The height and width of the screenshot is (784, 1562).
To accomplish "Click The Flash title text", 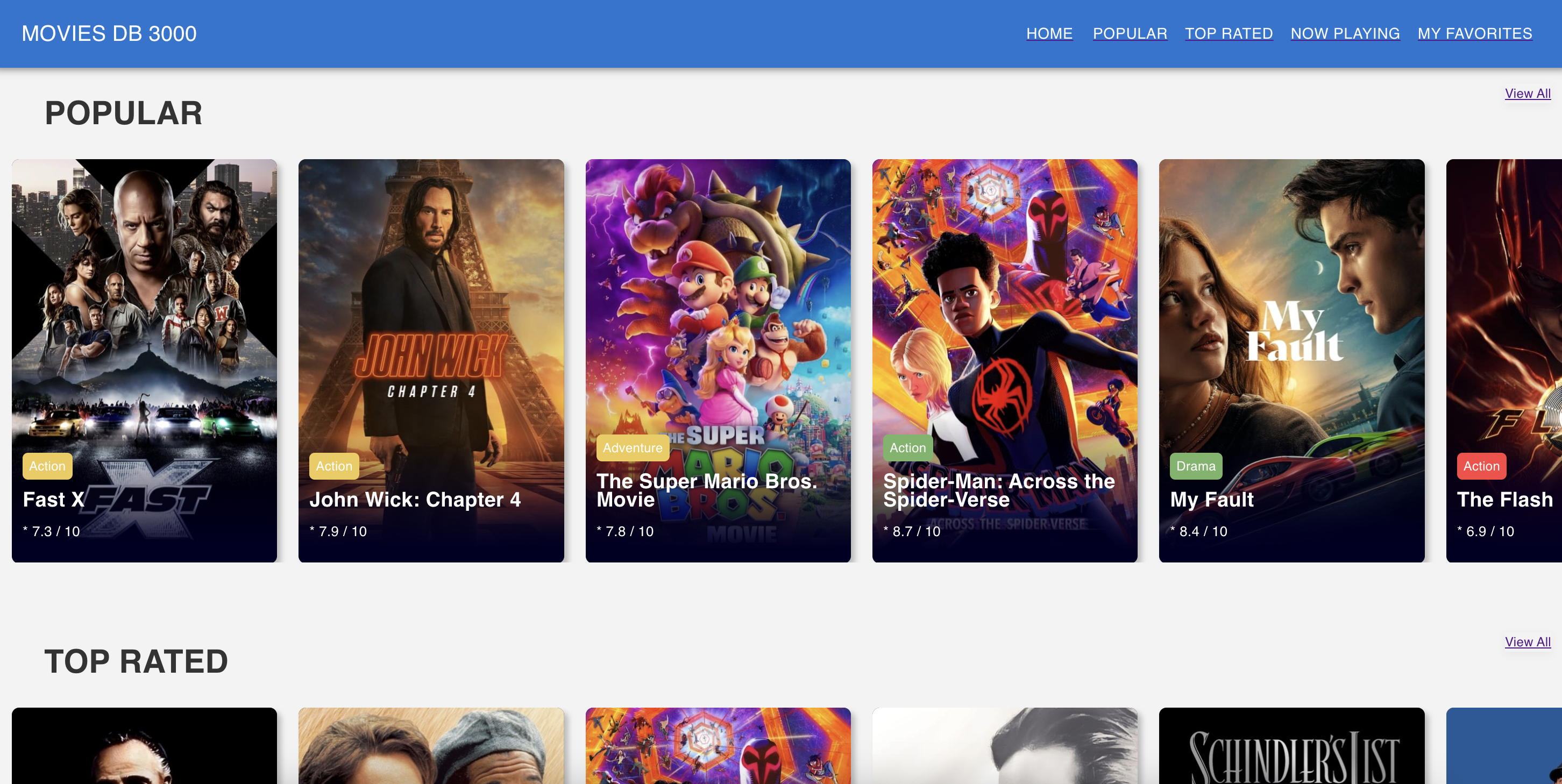I will click(x=1504, y=499).
